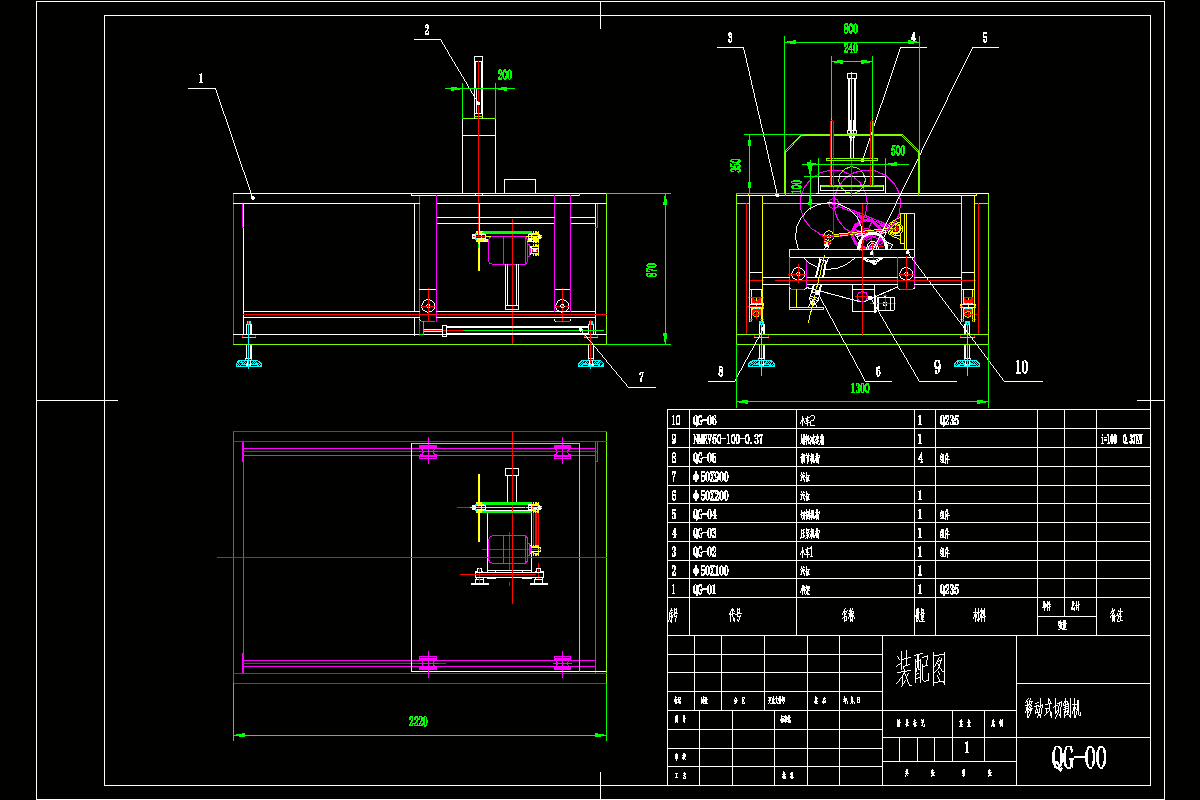Click the 材料 column header in parts table
This screenshot has height=800, width=1200.
[x=978, y=617]
